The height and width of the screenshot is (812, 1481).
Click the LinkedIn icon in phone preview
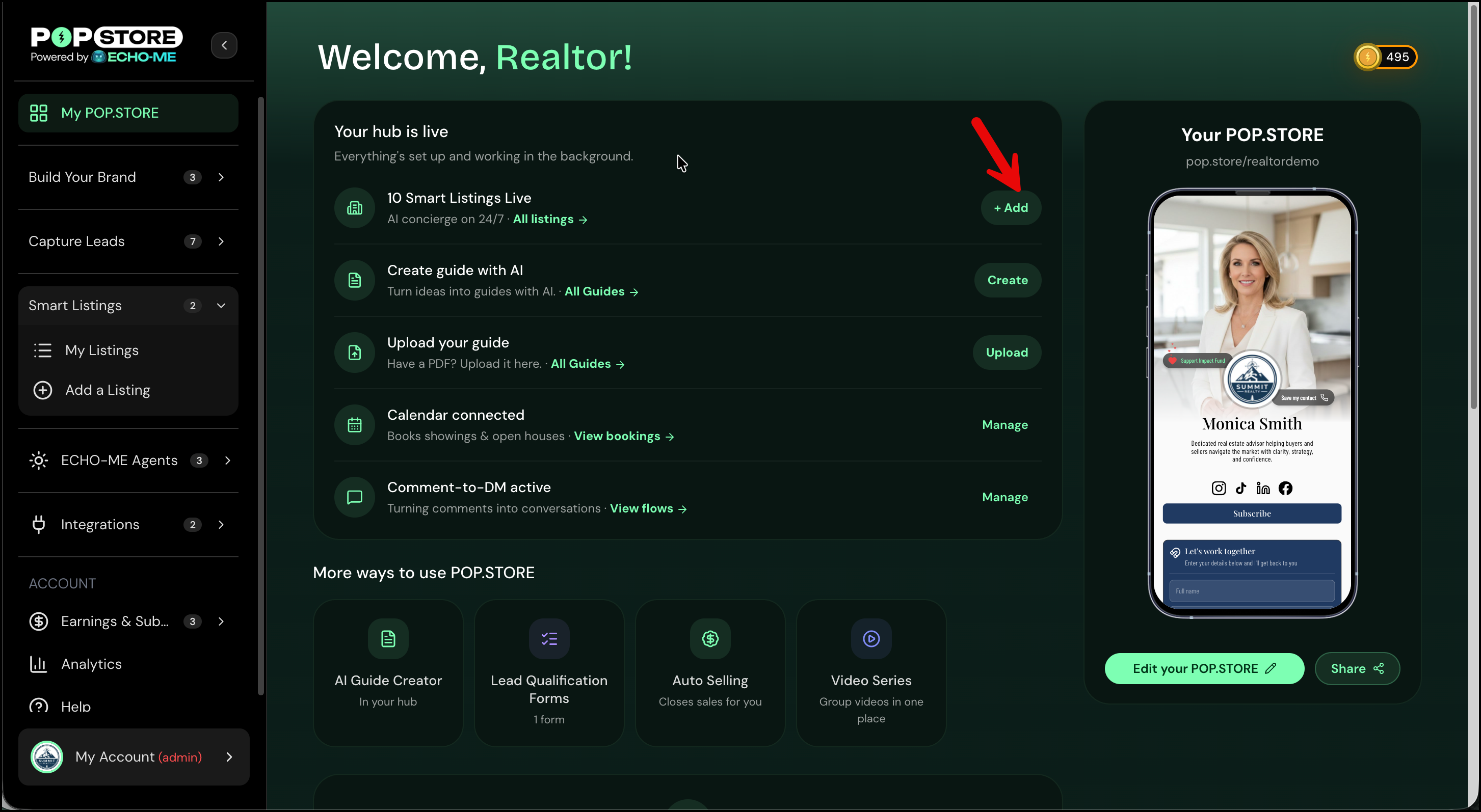pos(1263,489)
